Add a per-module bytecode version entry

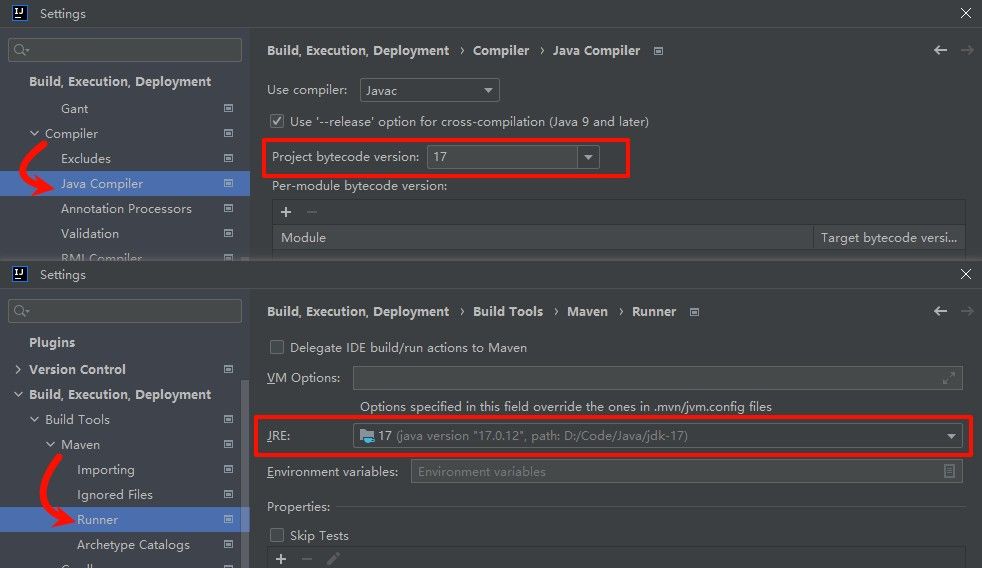286,212
